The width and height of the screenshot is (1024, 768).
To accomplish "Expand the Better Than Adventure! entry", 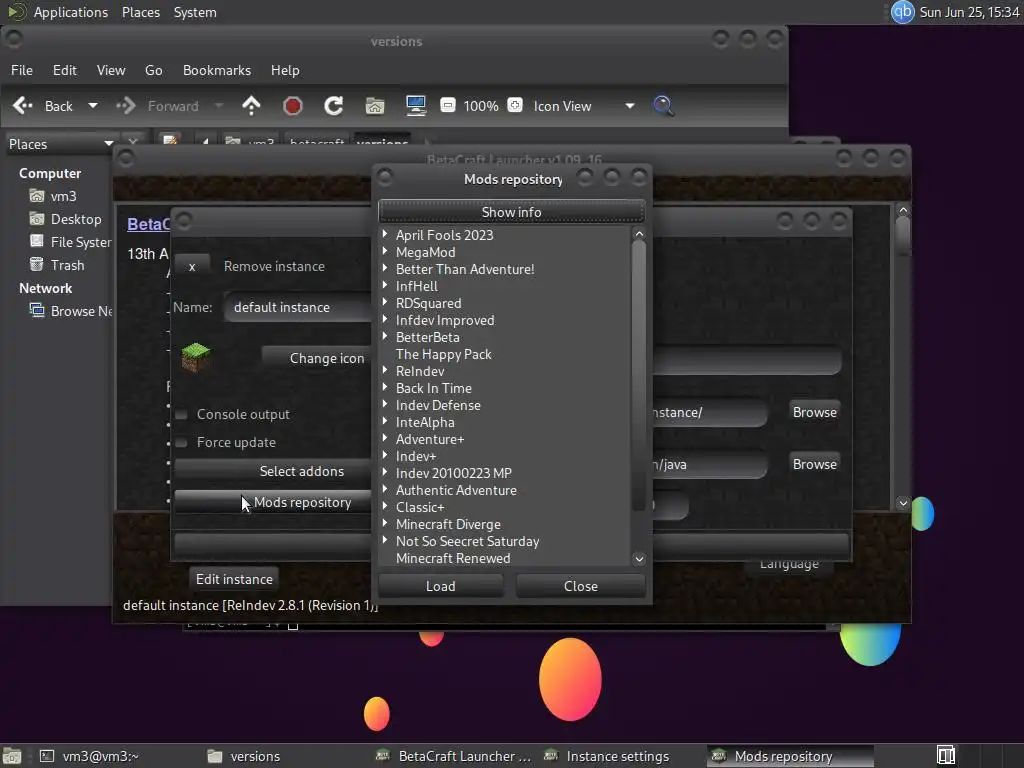I will click(385, 268).
